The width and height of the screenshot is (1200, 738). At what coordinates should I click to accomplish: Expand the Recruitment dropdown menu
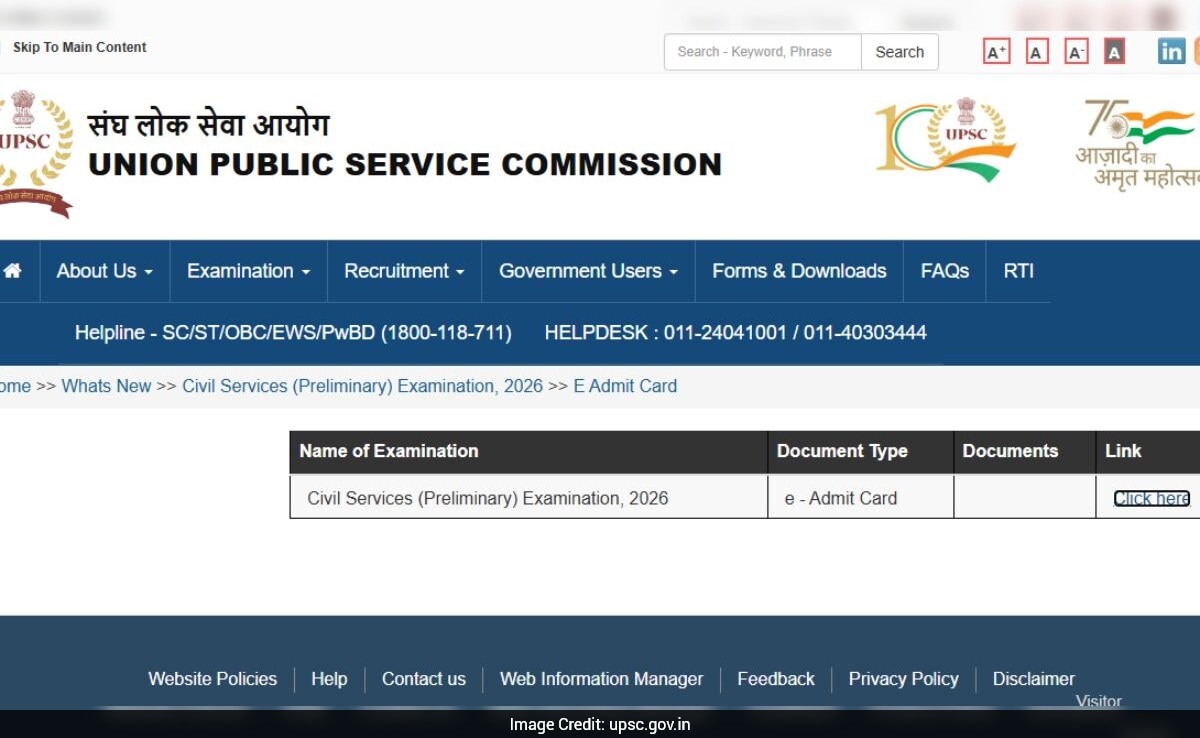(404, 271)
